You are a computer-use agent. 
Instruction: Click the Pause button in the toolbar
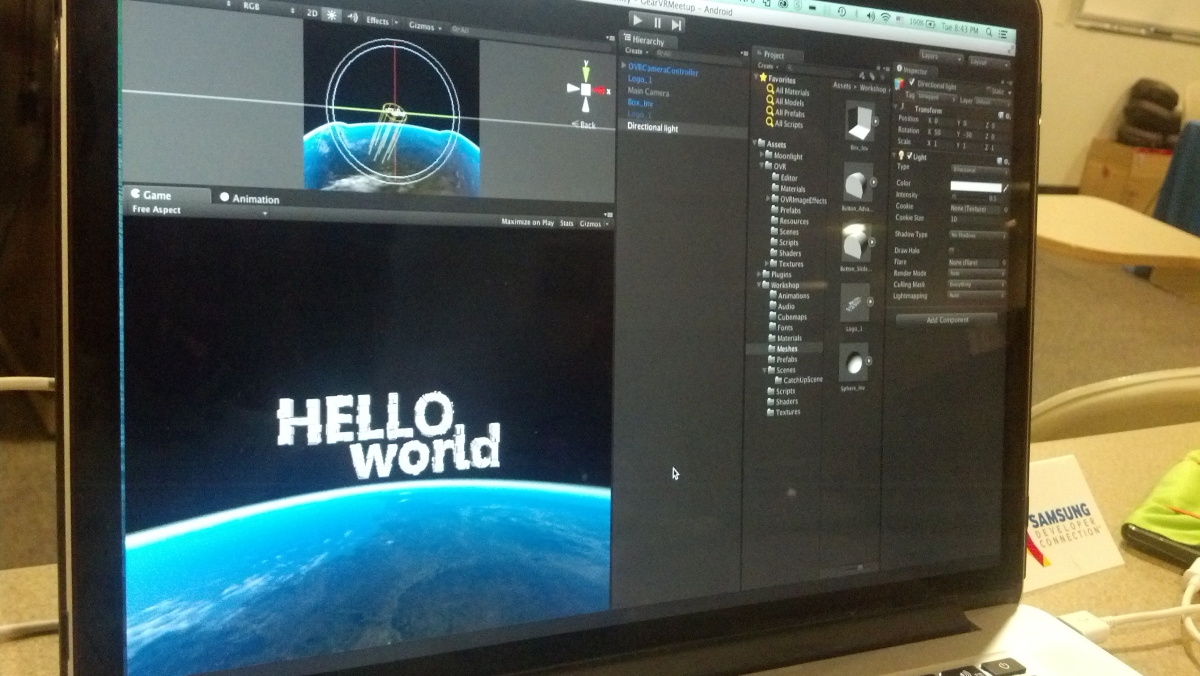pyautogui.click(x=658, y=22)
